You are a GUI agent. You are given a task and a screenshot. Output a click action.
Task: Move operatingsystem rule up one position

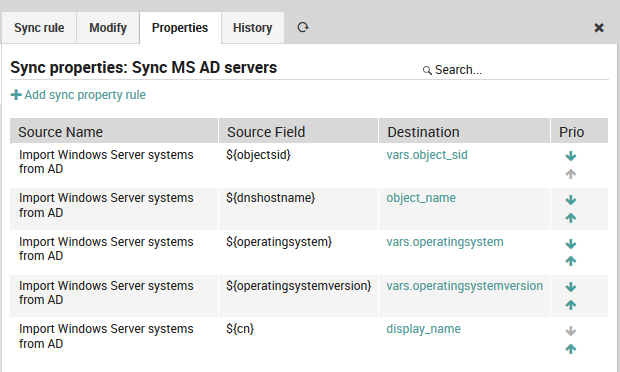[x=570, y=261]
